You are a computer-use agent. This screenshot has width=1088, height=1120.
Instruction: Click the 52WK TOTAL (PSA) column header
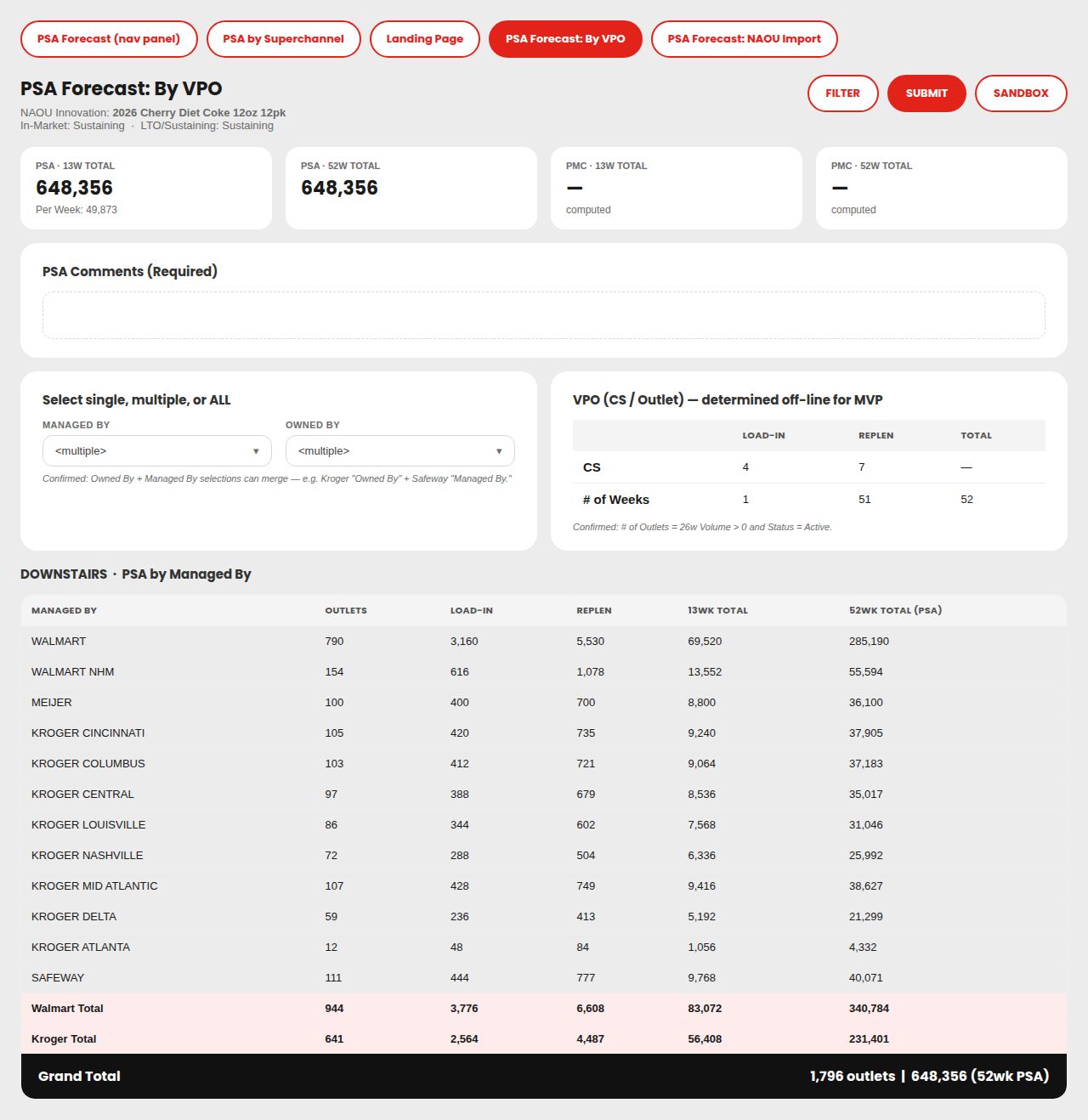click(x=895, y=610)
